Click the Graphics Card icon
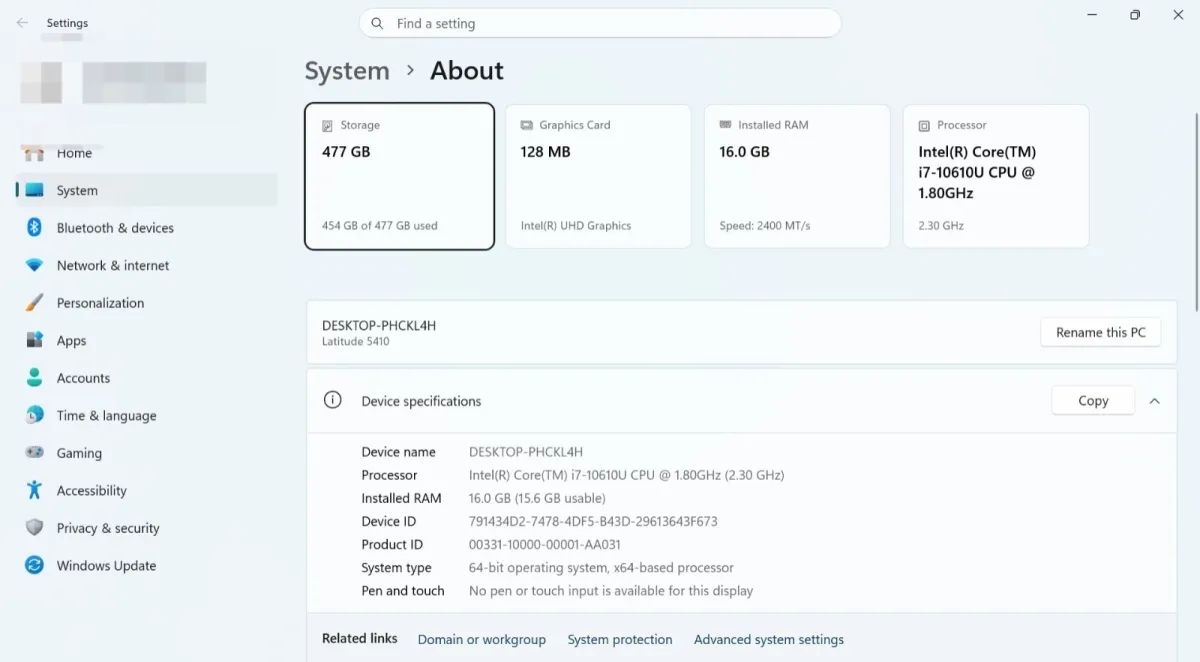This screenshot has height=662, width=1200. pos(526,126)
